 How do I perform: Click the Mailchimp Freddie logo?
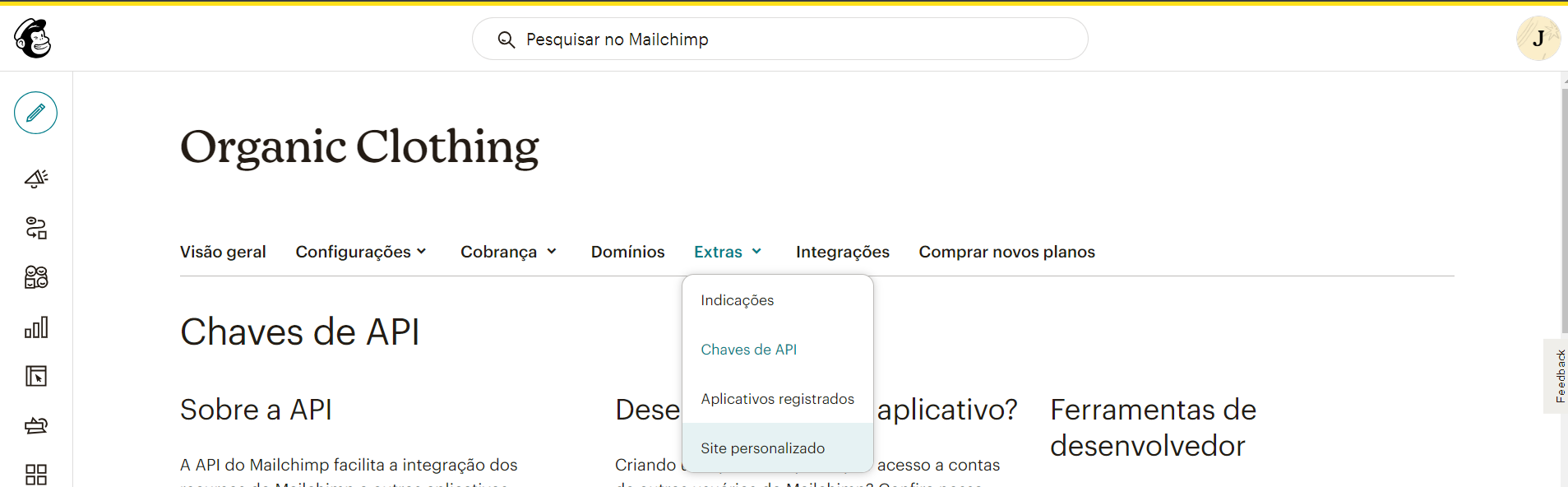(x=33, y=39)
